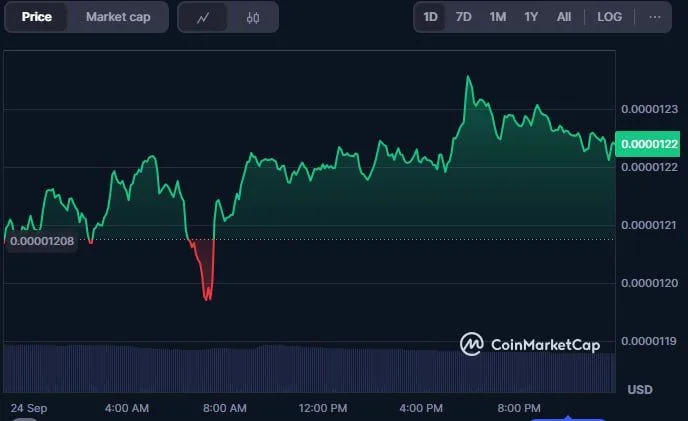Set time range to 1M
Image resolution: width=688 pixels, height=421 pixels.
click(x=497, y=17)
